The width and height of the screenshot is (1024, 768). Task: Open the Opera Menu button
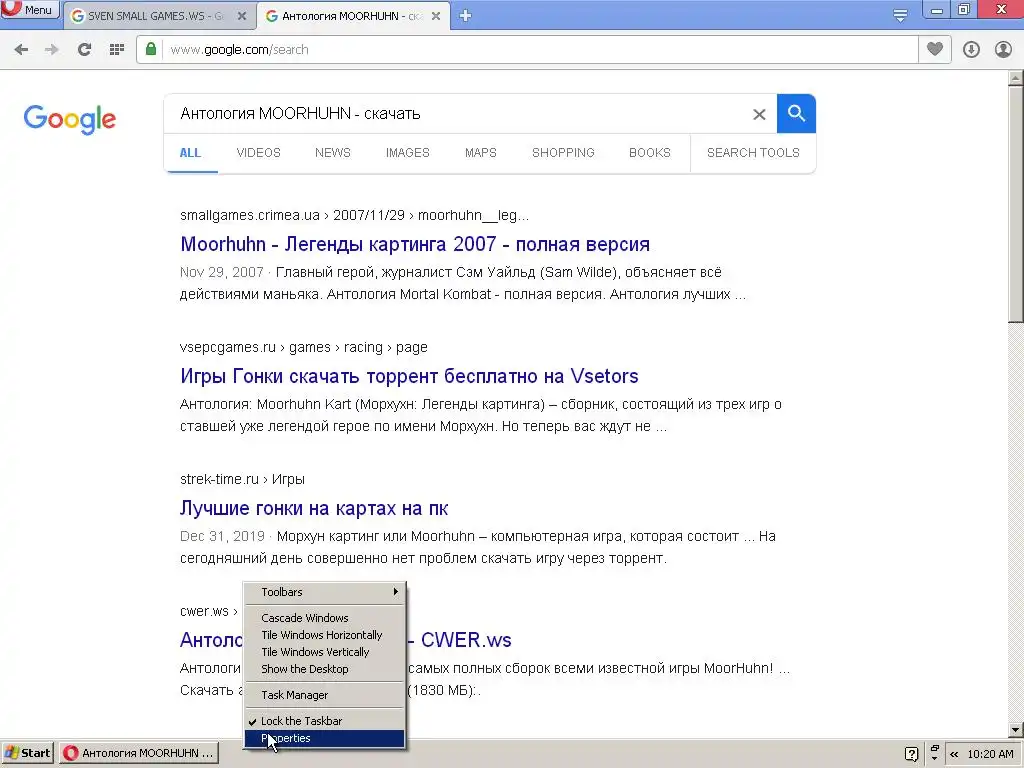tap(30, 10)
